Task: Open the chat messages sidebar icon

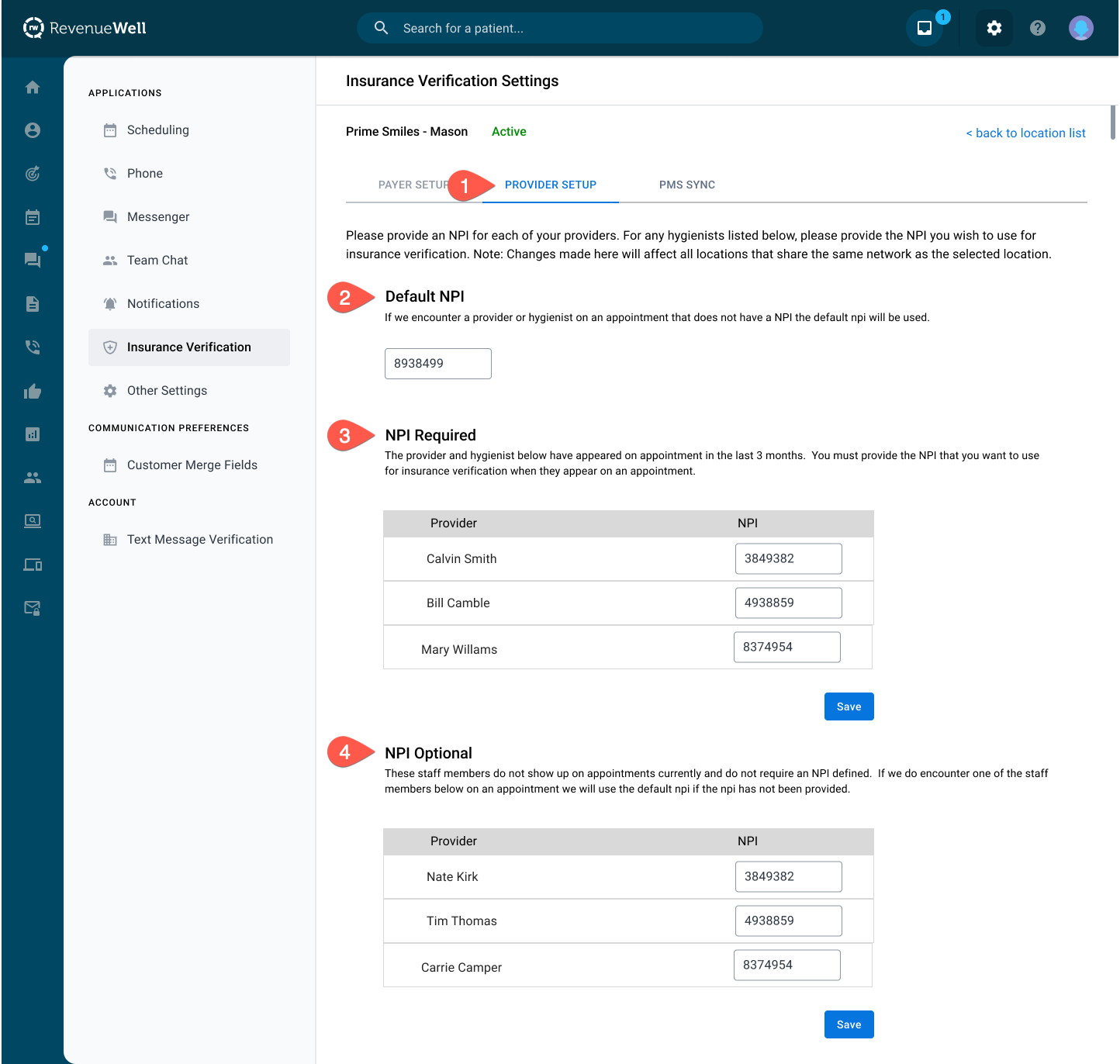Action: (x=33, y=261)
